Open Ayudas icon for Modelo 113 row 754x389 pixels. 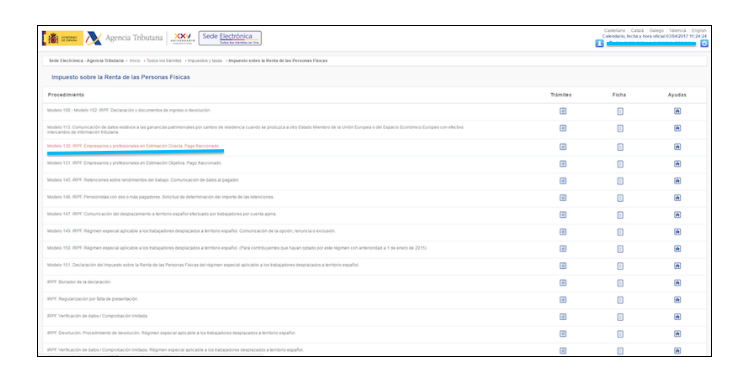[x=677, y=128]
